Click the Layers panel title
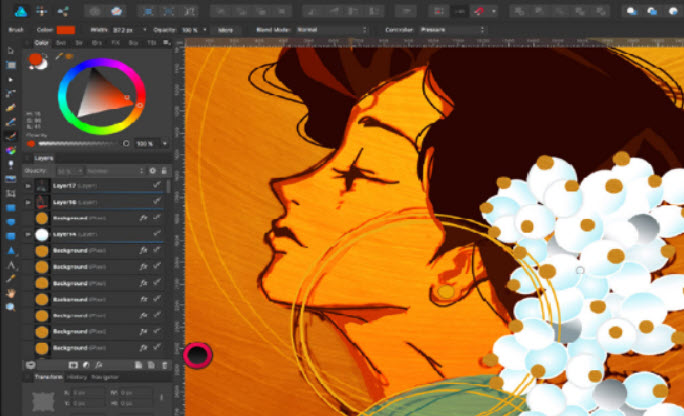684x416 pixels. 42,158
